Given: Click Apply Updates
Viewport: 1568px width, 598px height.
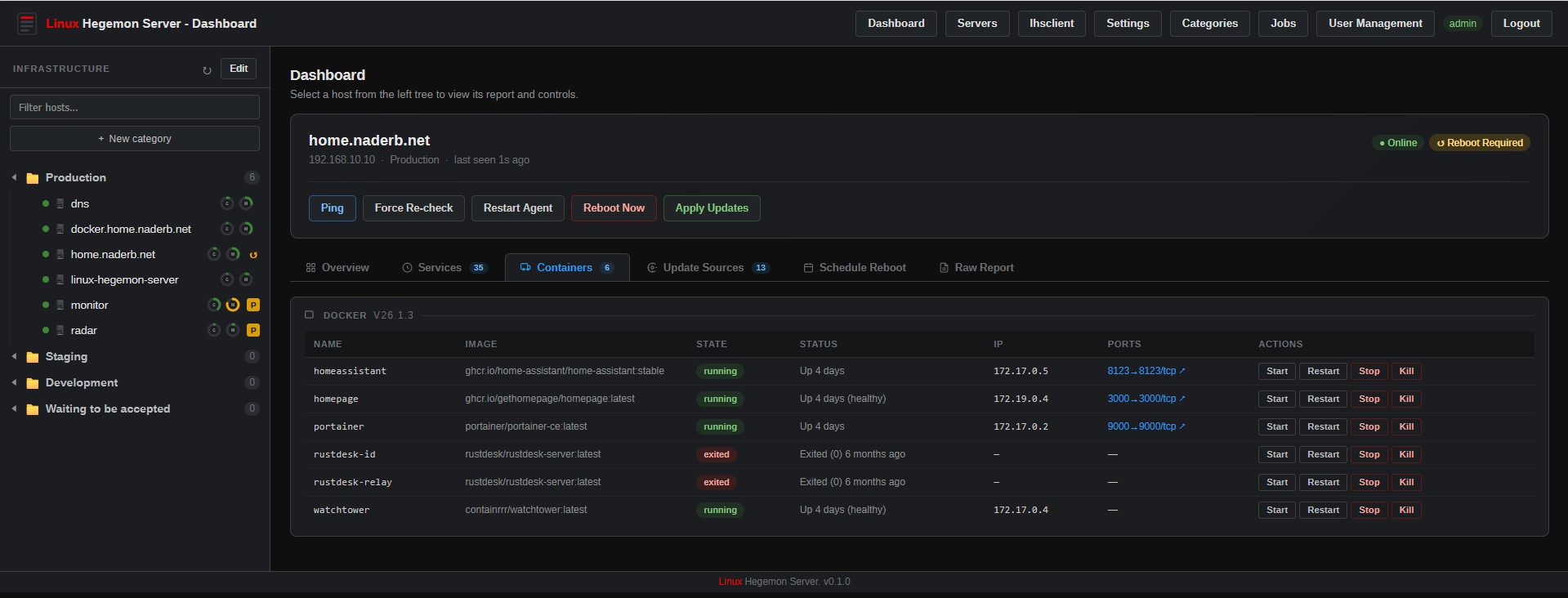Looking at the screenshot, I should [712, 208].
